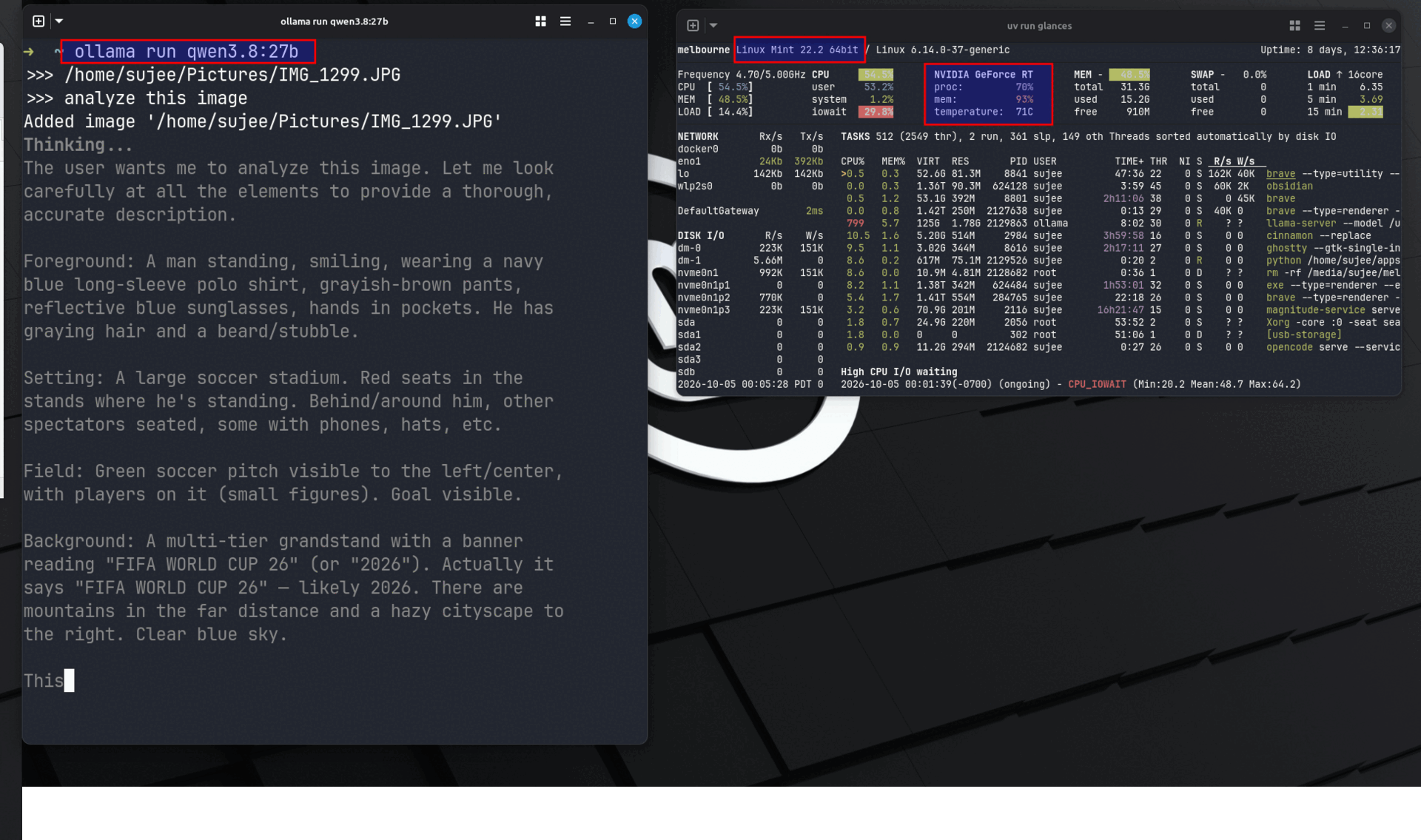1421x840 pixels.
Task: Click the 'LOAD ↑ 16core' header text
Action: point(1345,75)
